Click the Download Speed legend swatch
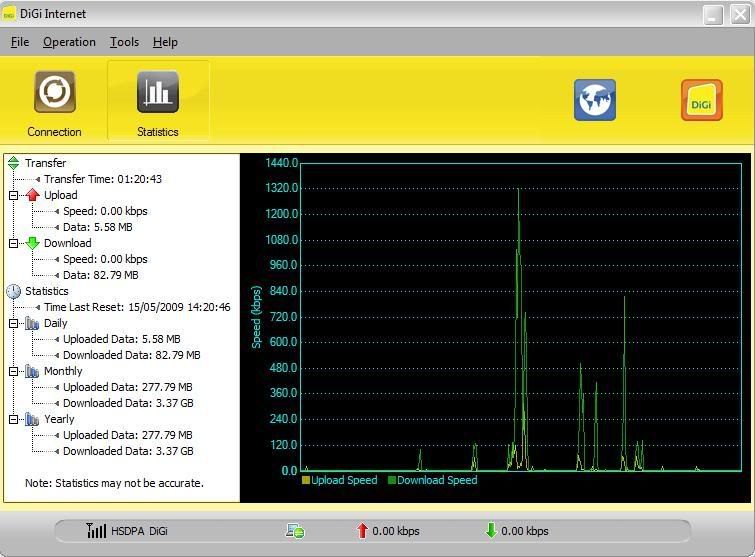The width and height of the screenshot is (755, 557). tap(392, 480)
